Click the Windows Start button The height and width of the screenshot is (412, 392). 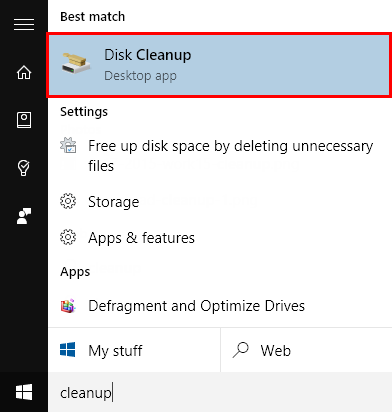24,392
